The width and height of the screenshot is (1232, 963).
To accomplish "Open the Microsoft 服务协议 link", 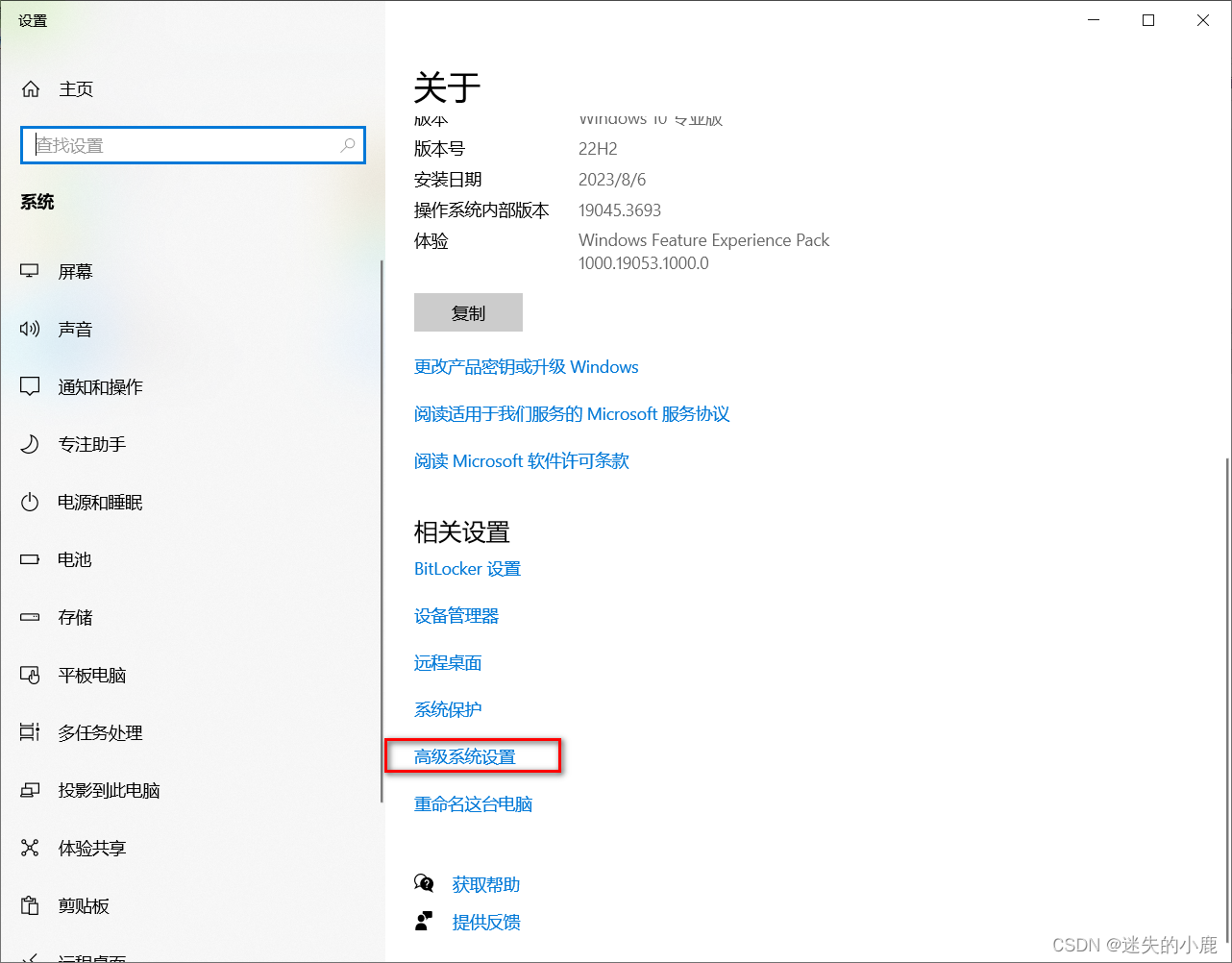I will point(572,414).
